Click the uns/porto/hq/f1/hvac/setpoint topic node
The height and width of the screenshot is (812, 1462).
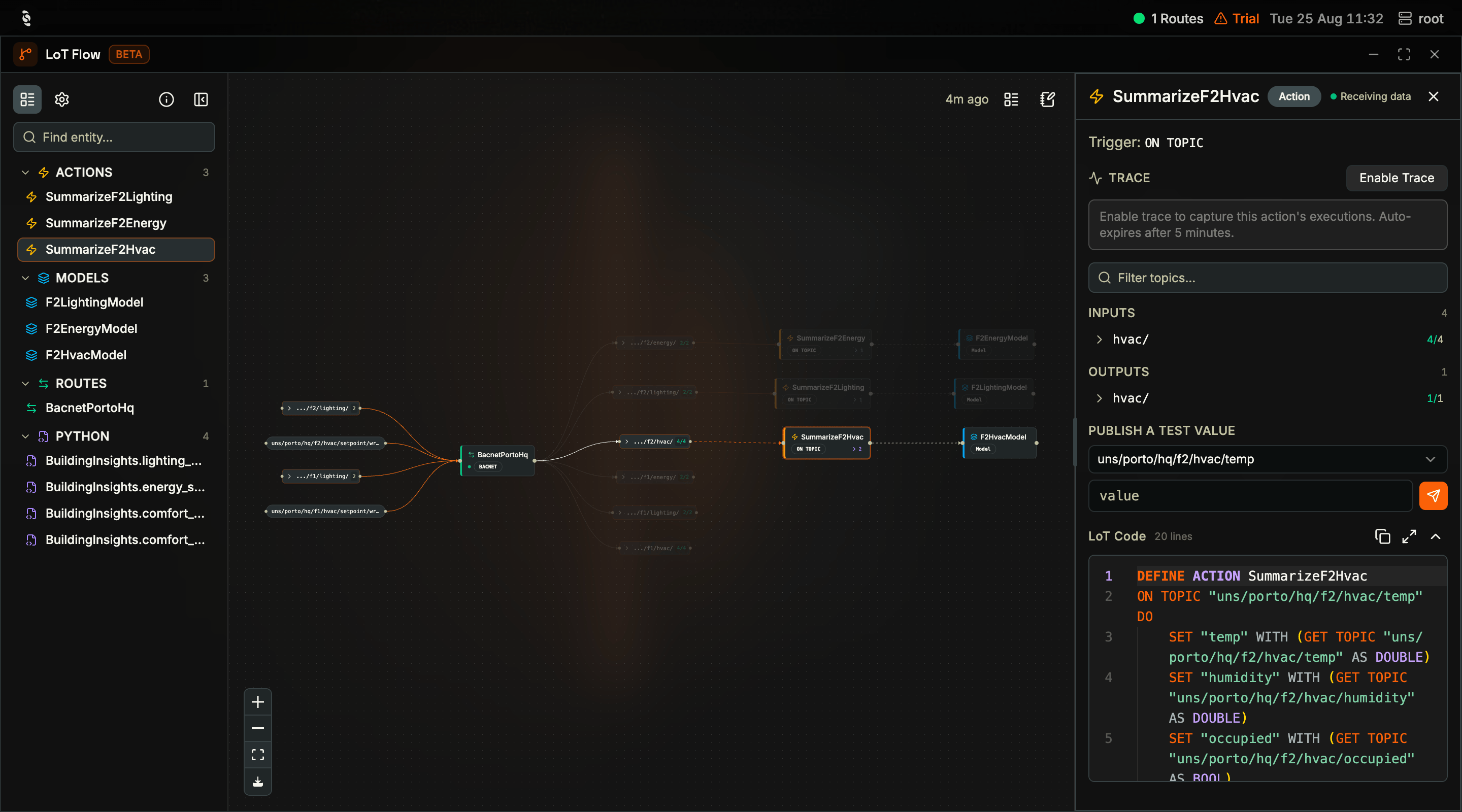coord(326,511)
